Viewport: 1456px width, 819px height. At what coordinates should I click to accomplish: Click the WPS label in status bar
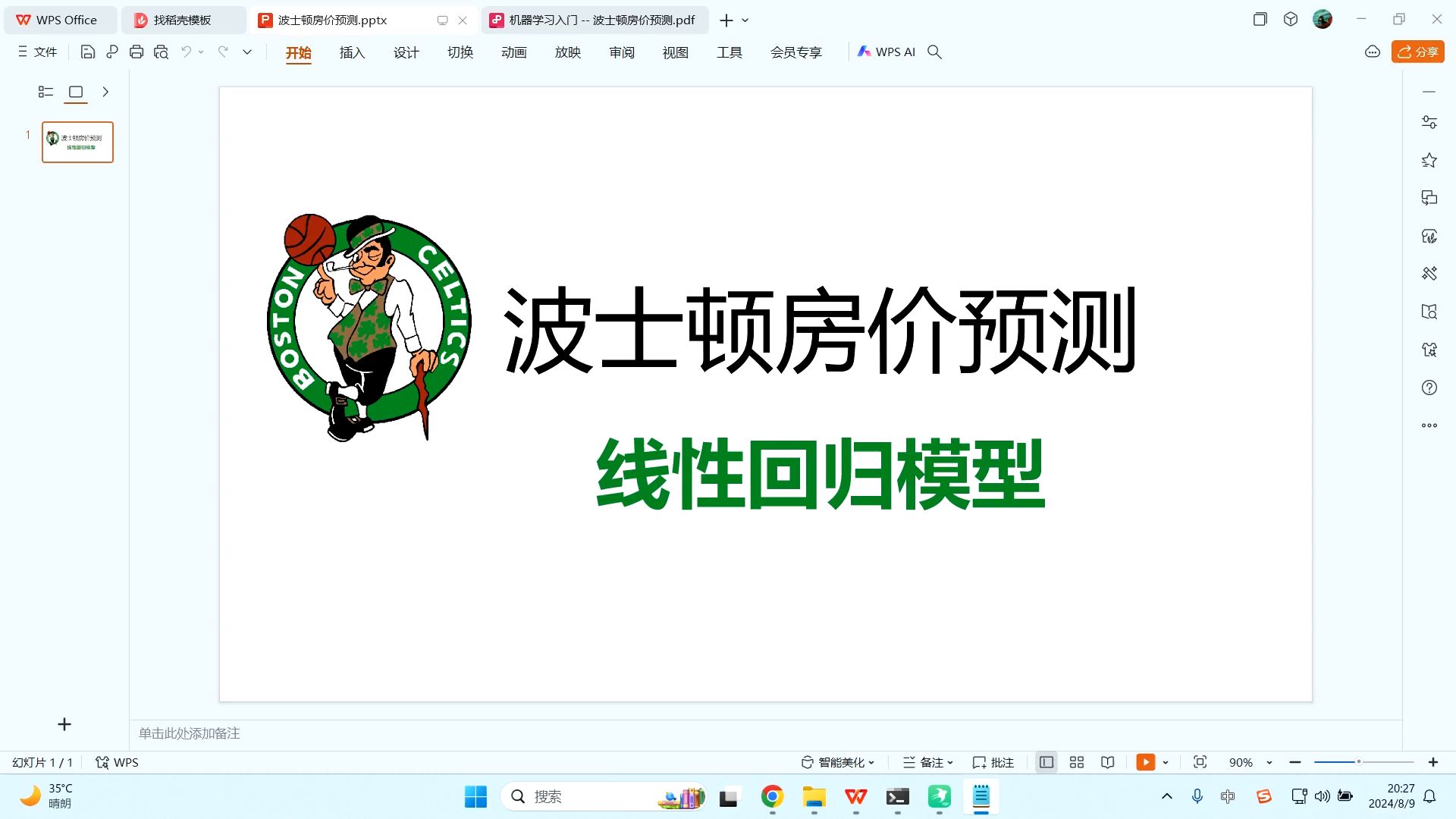click(x=117, y=762)
